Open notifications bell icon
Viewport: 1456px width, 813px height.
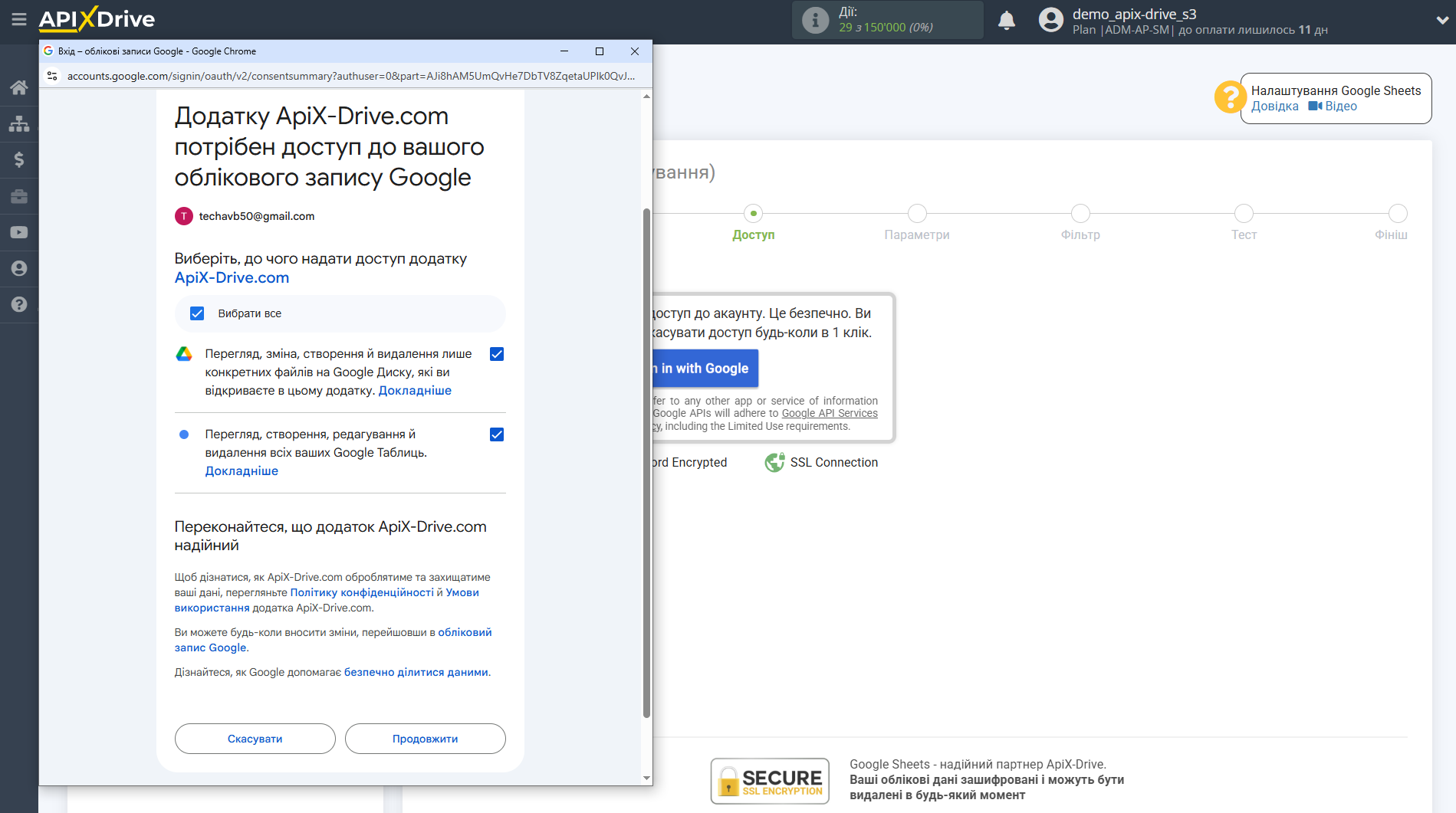[1007, 20]
